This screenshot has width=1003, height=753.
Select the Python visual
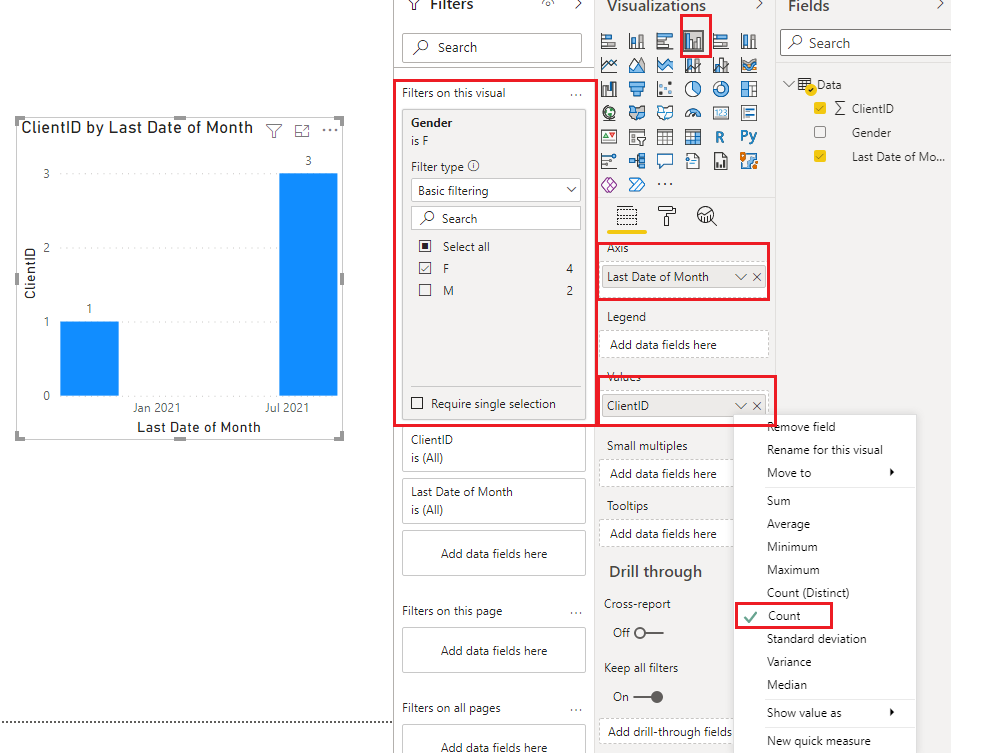point(748,137)
